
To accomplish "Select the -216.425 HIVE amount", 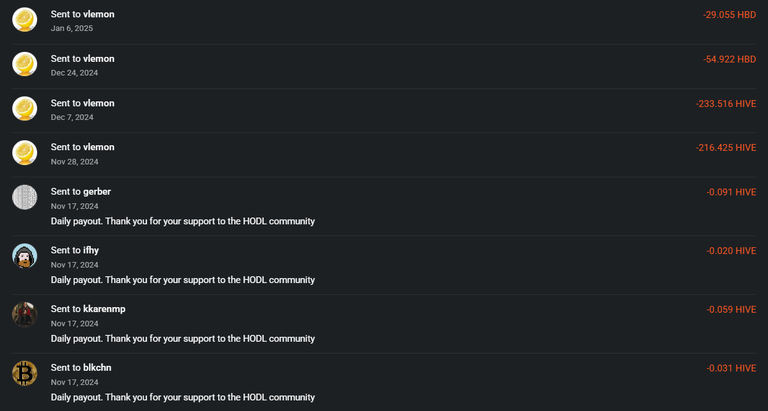I will tap(726, 148).
